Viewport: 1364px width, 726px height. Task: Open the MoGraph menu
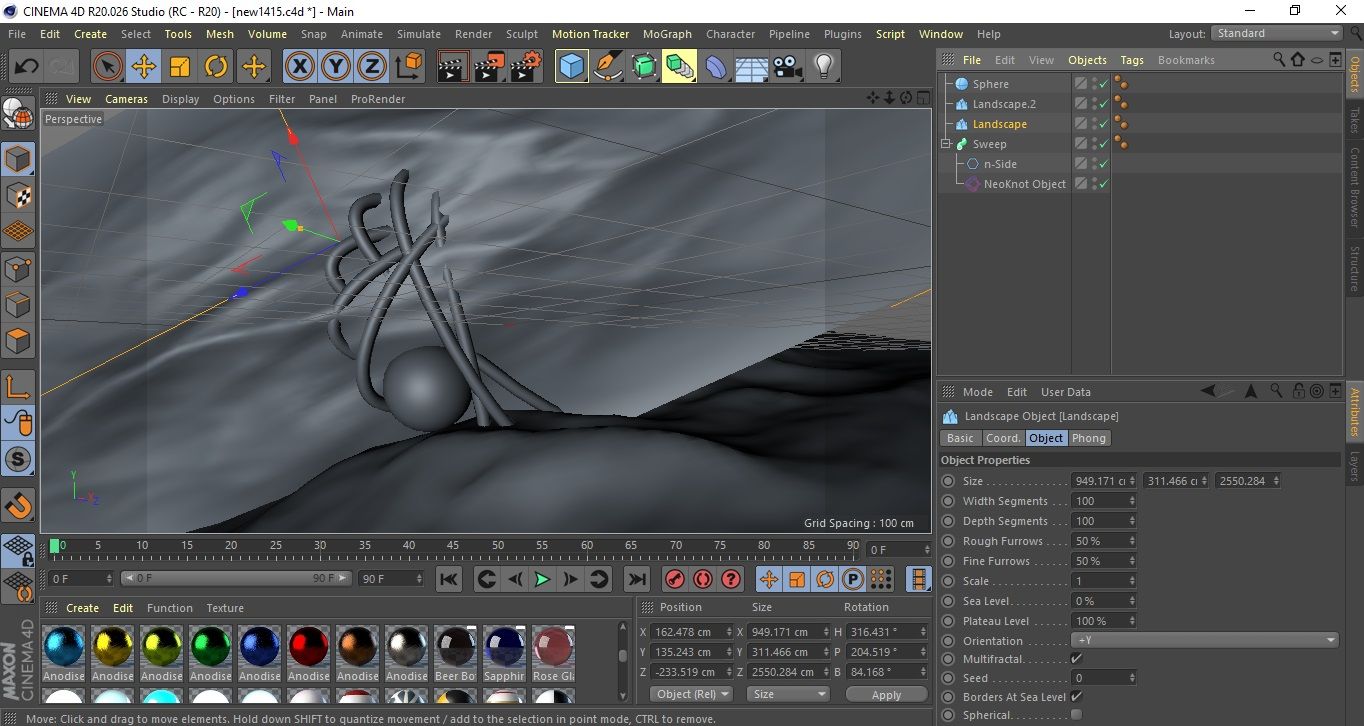667,34
